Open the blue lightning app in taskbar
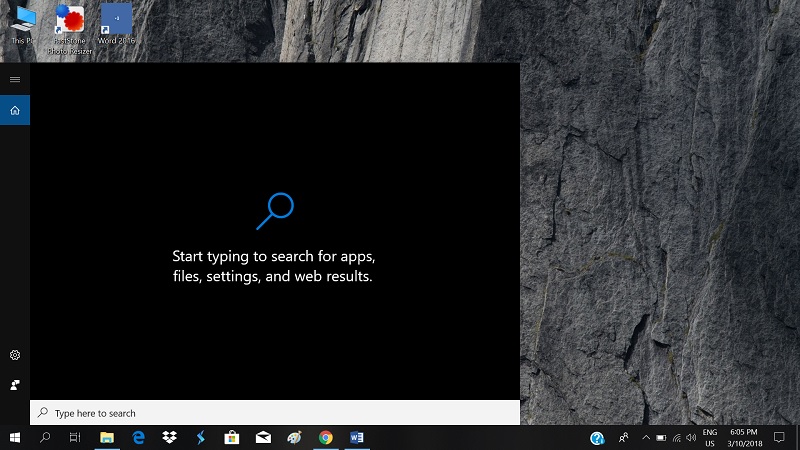Viewport: 800px width, 450px height. point(201,437)
